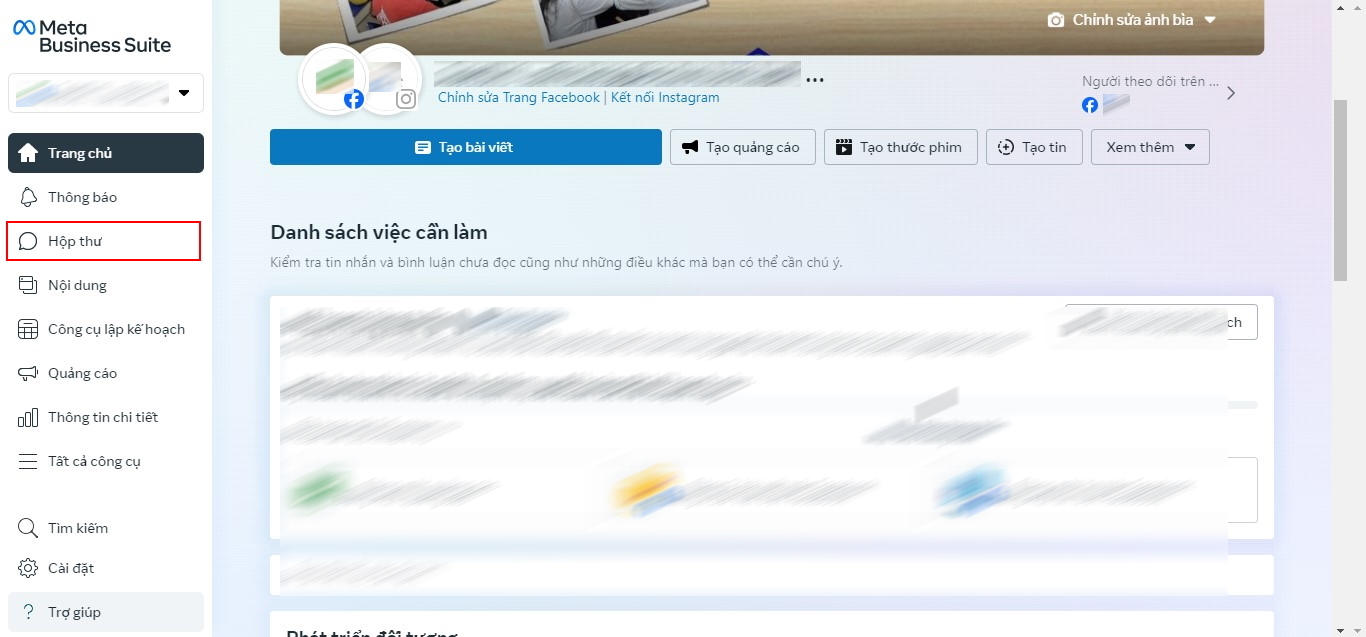Click Tìm kiếm search icon

[x=28, y=528]
